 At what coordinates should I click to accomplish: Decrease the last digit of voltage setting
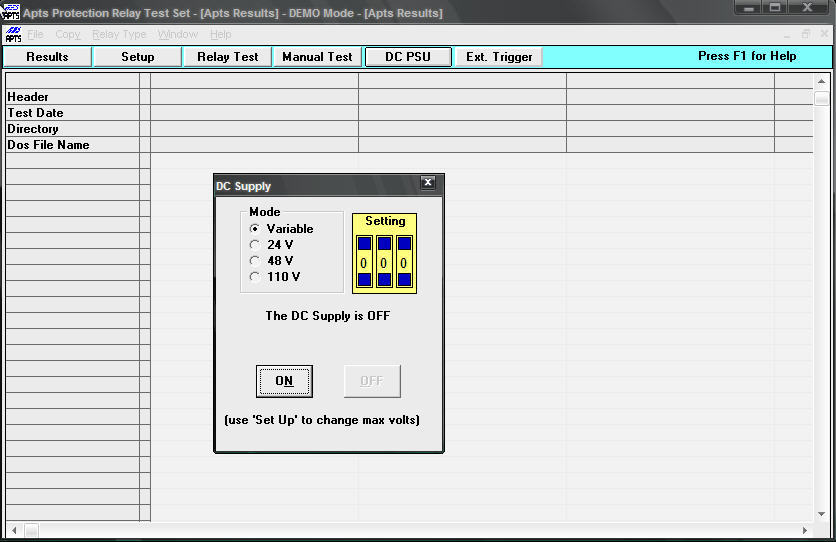pyautogui.click(x=404, y=279)
